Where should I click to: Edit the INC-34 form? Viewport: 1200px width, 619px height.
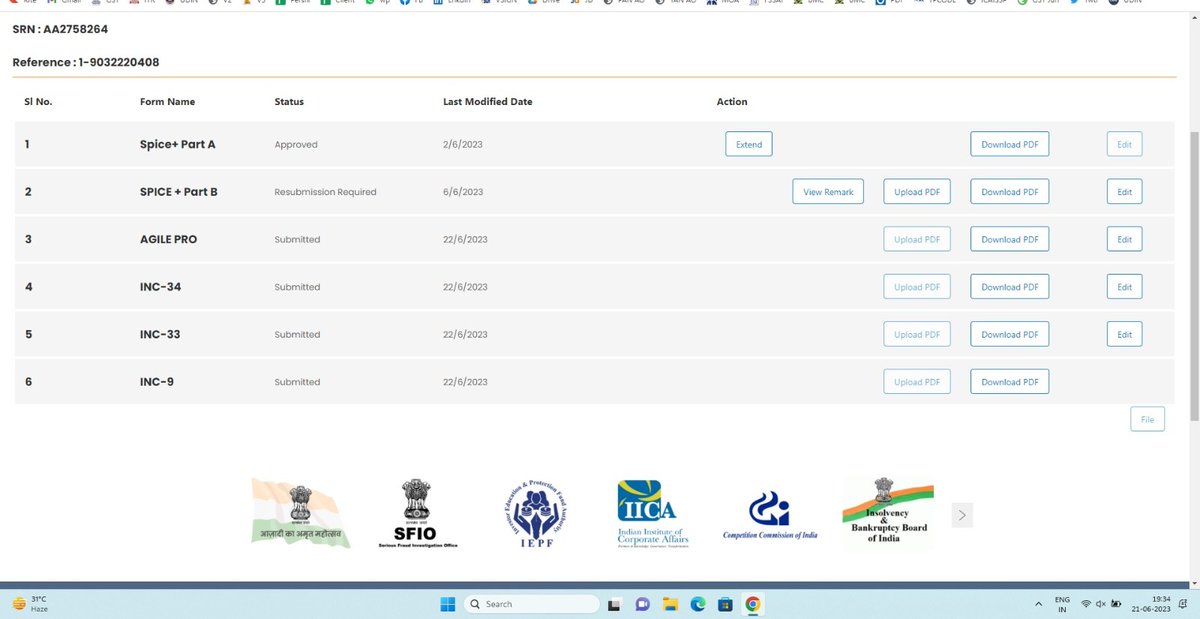click(x=1124, y=287)
